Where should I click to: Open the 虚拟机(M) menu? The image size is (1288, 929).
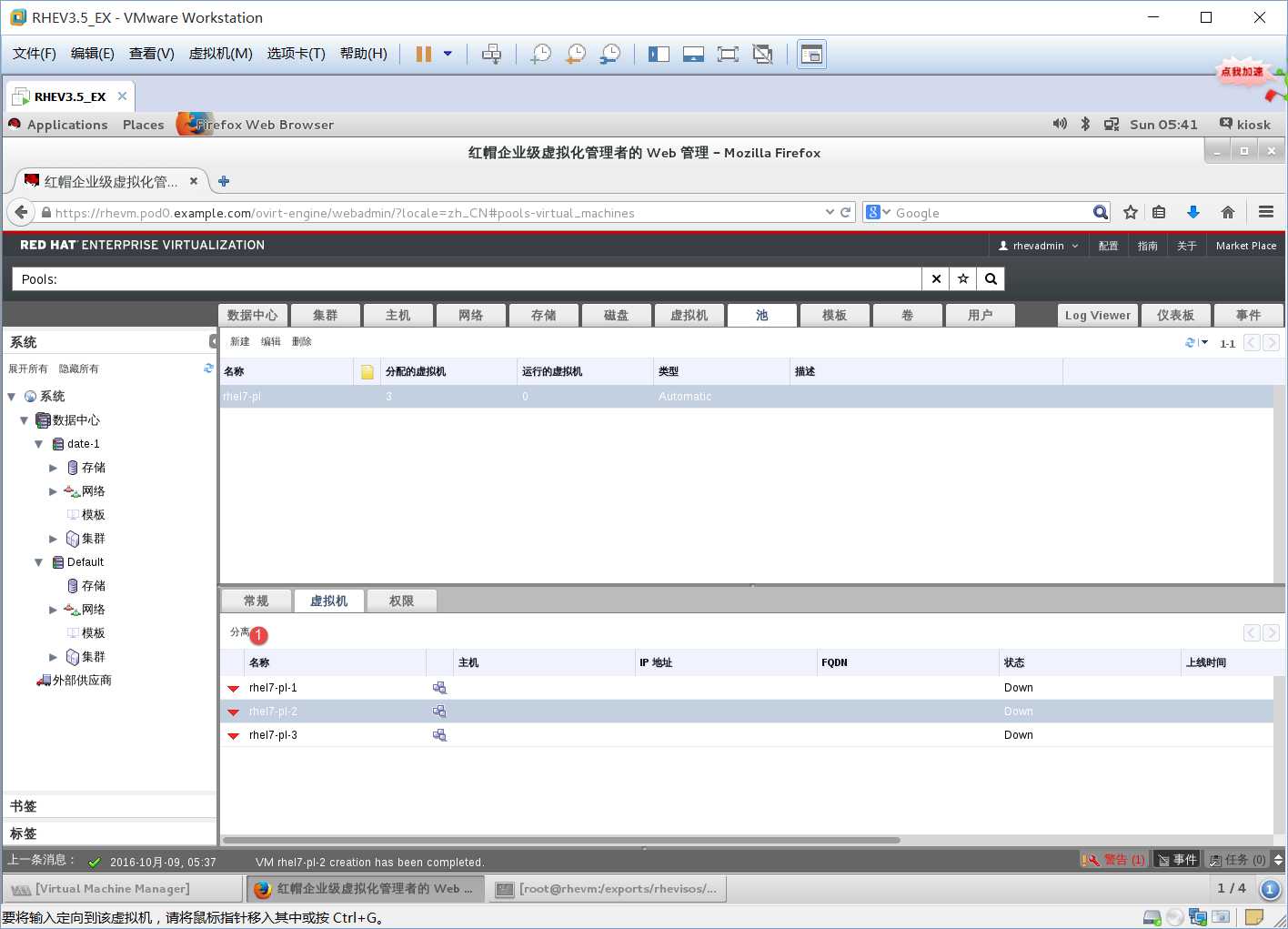[220, 54]
